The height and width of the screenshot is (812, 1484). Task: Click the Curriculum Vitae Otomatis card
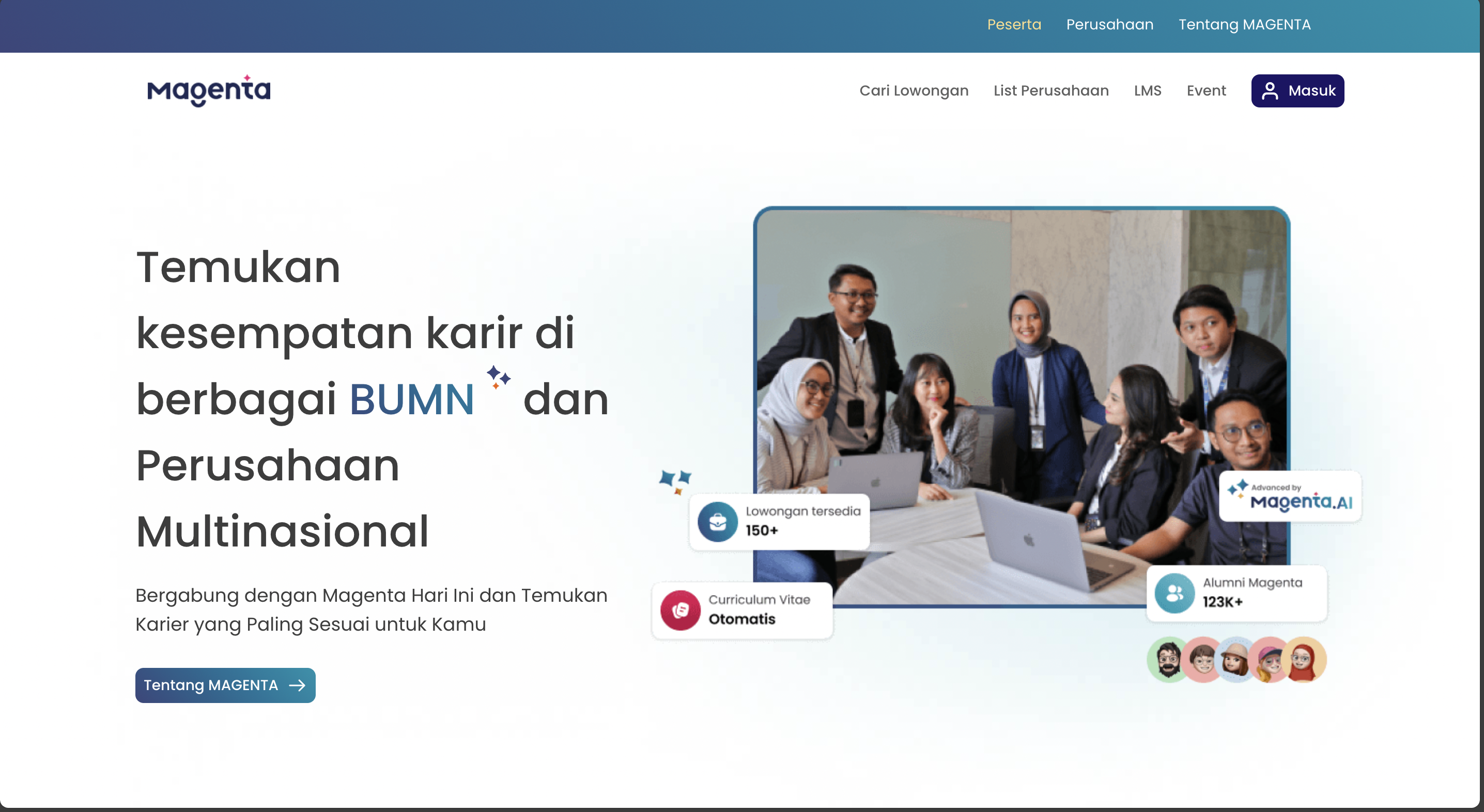[x=743, y=611]
